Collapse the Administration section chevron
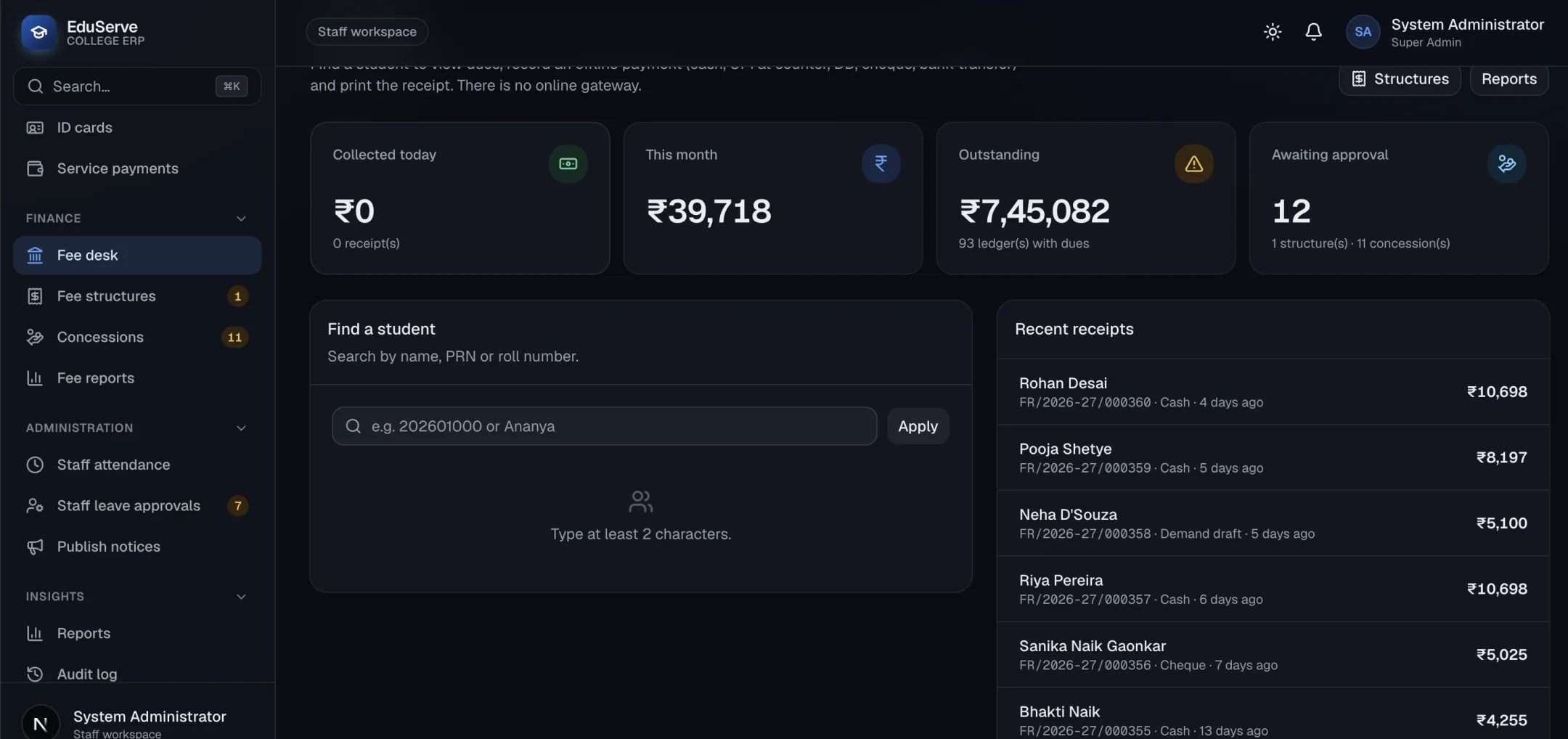The width and height of the screenshot is (1568, 739). tap(241, 428)
